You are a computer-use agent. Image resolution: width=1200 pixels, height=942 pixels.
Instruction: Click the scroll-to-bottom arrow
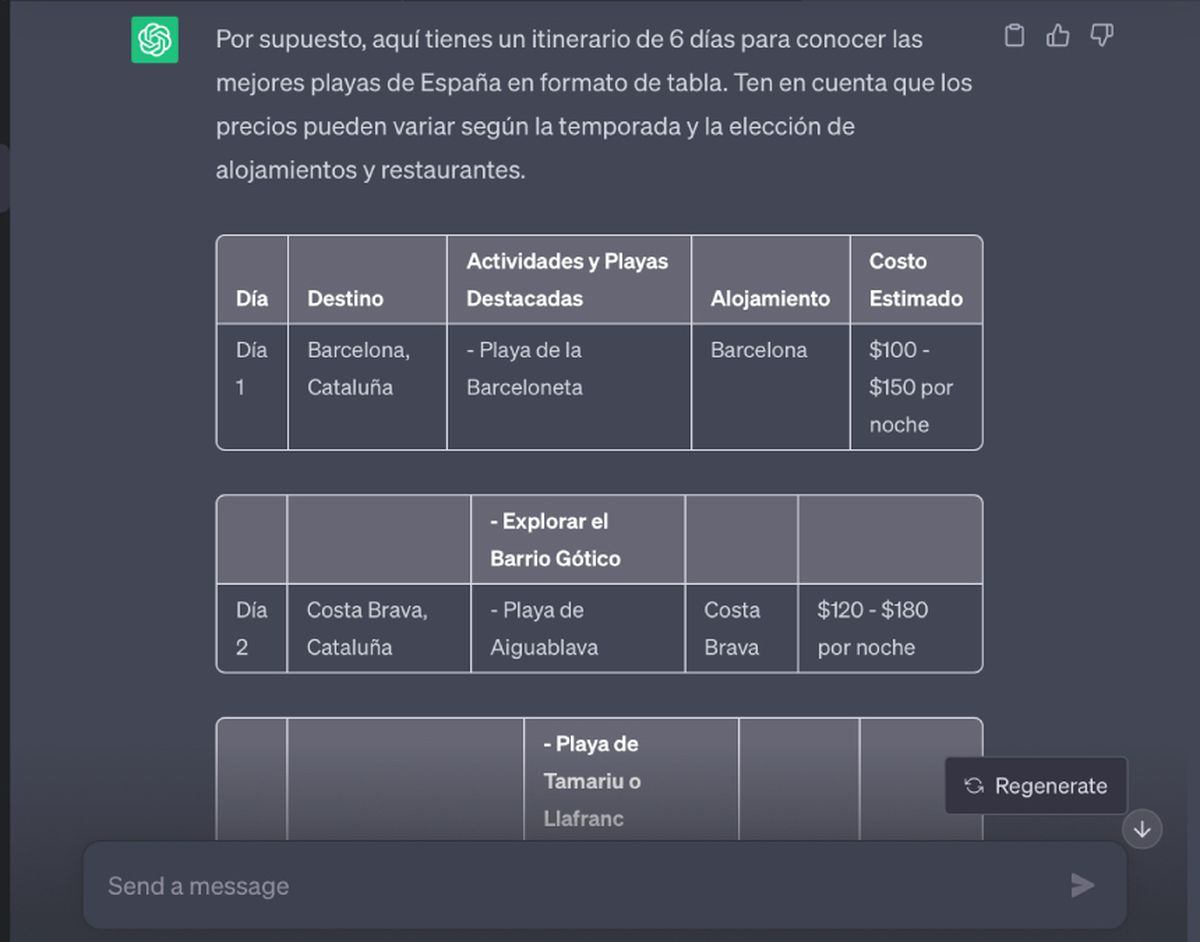click(1141, 829)
